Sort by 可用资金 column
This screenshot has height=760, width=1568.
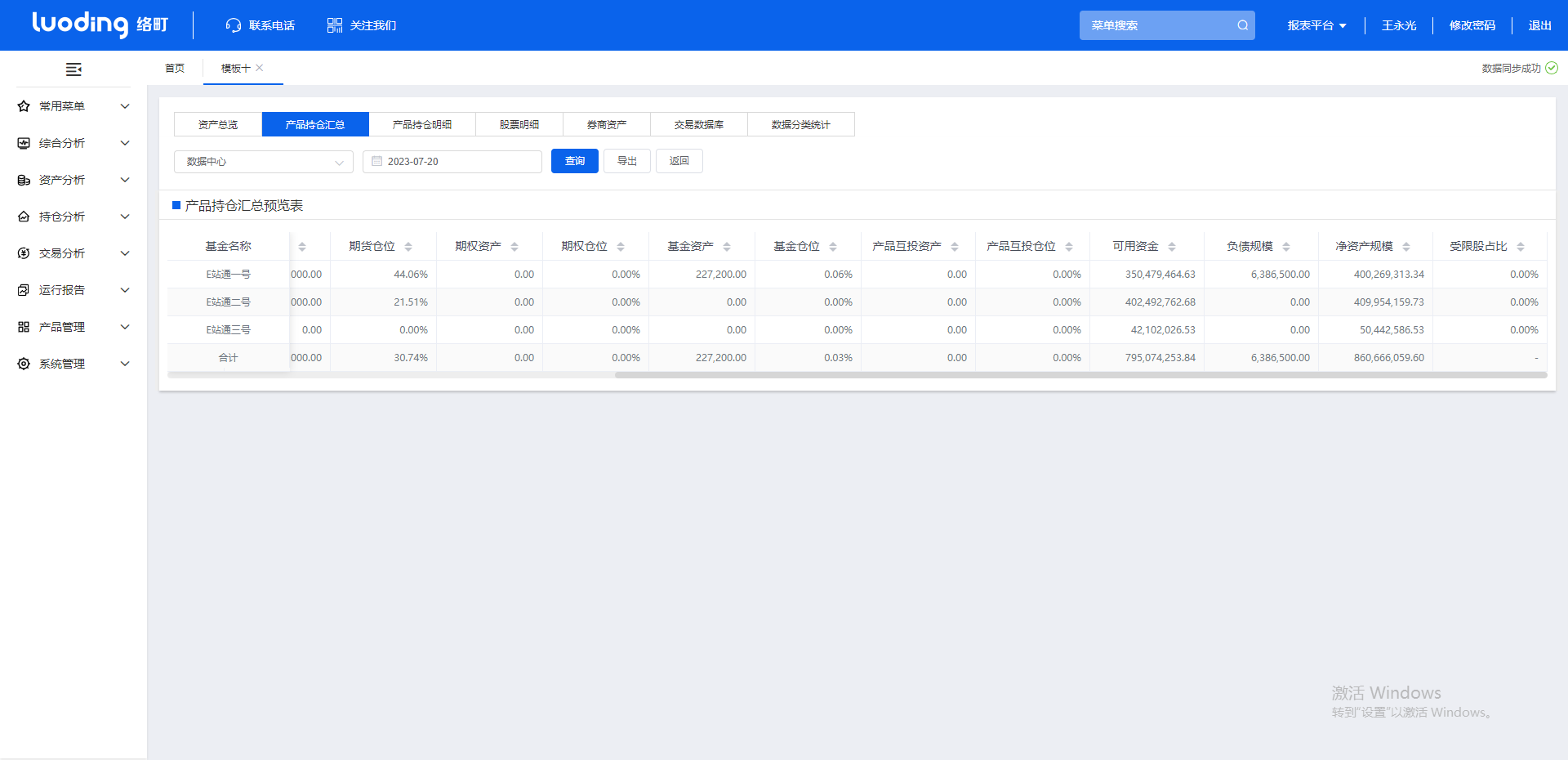1172,246
